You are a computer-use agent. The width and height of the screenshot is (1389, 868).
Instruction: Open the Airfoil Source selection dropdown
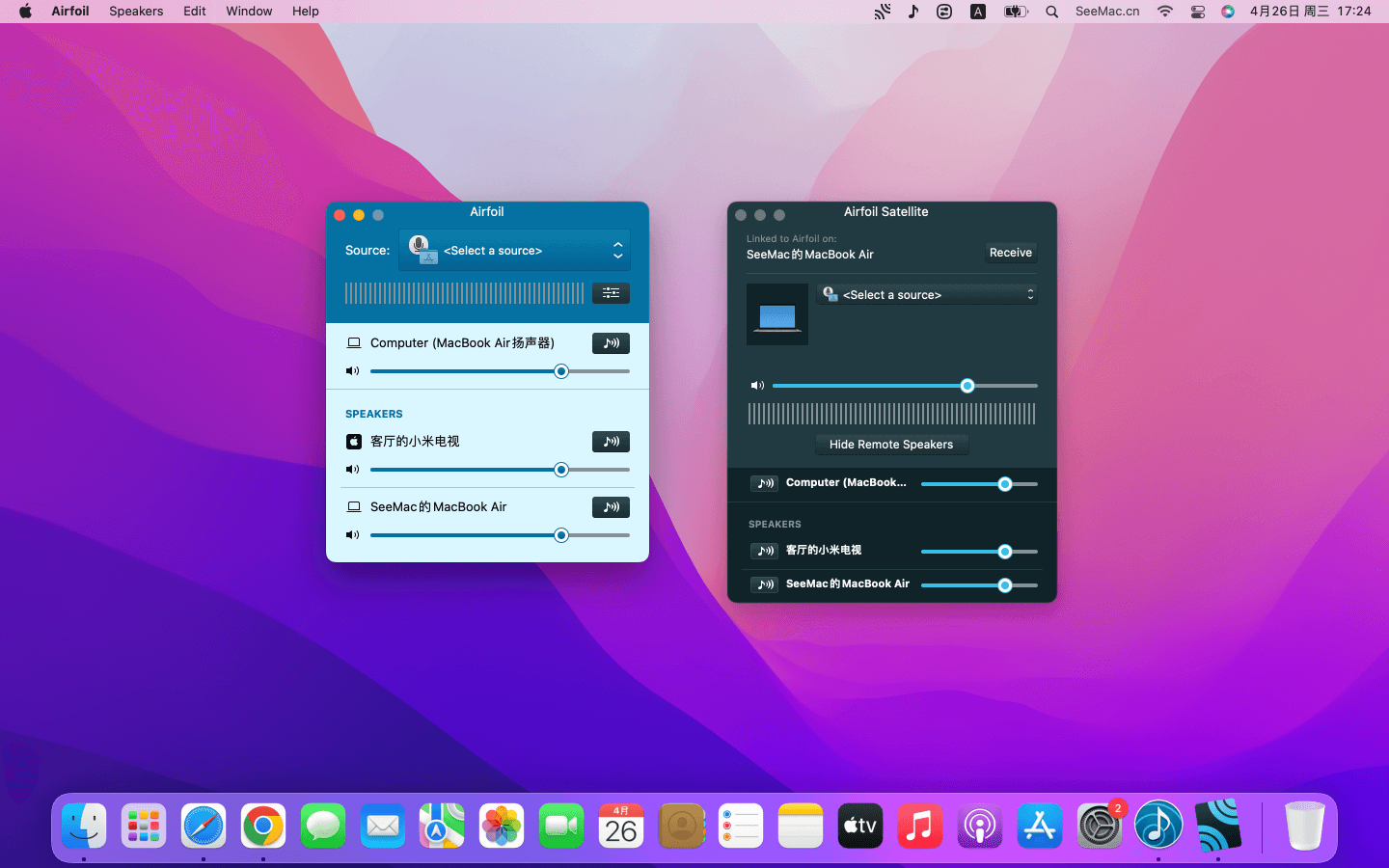click(514, 251)
